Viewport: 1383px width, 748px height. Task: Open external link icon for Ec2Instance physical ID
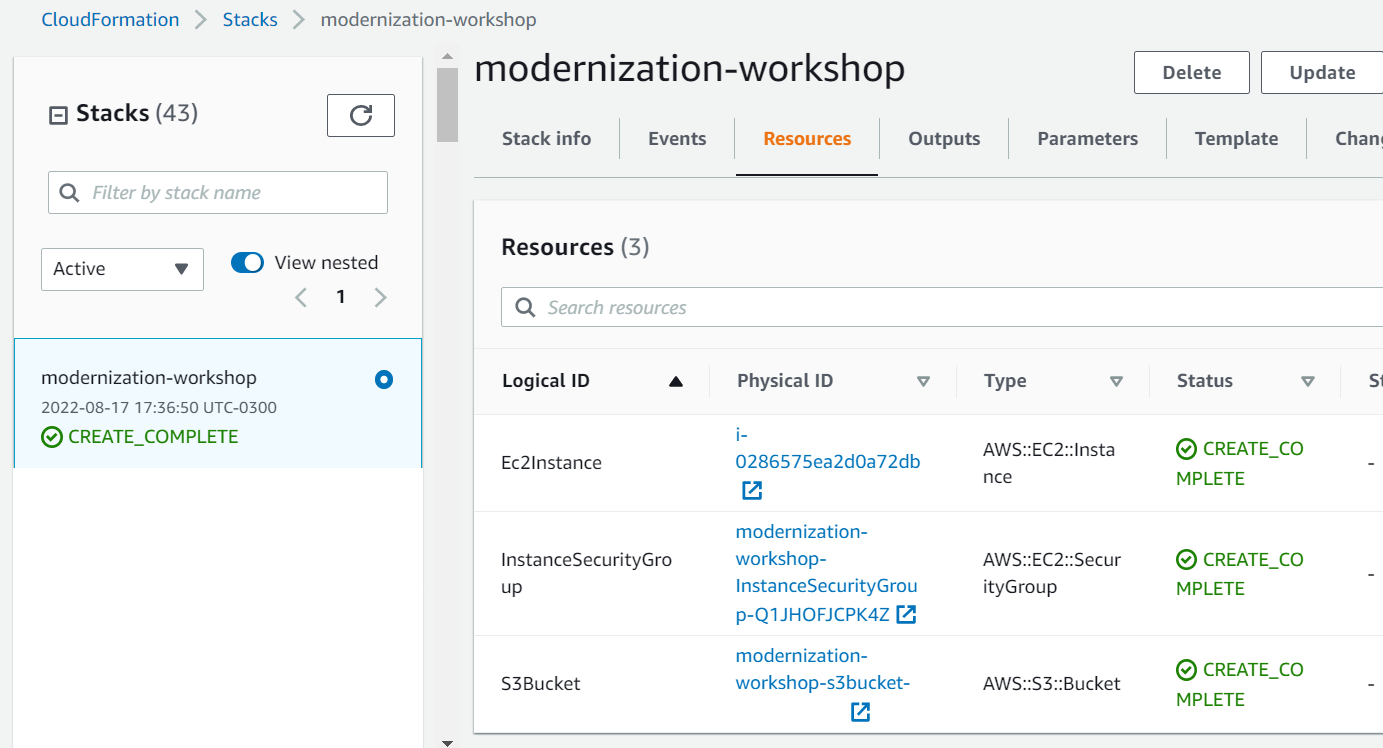[x=752, y=490]
